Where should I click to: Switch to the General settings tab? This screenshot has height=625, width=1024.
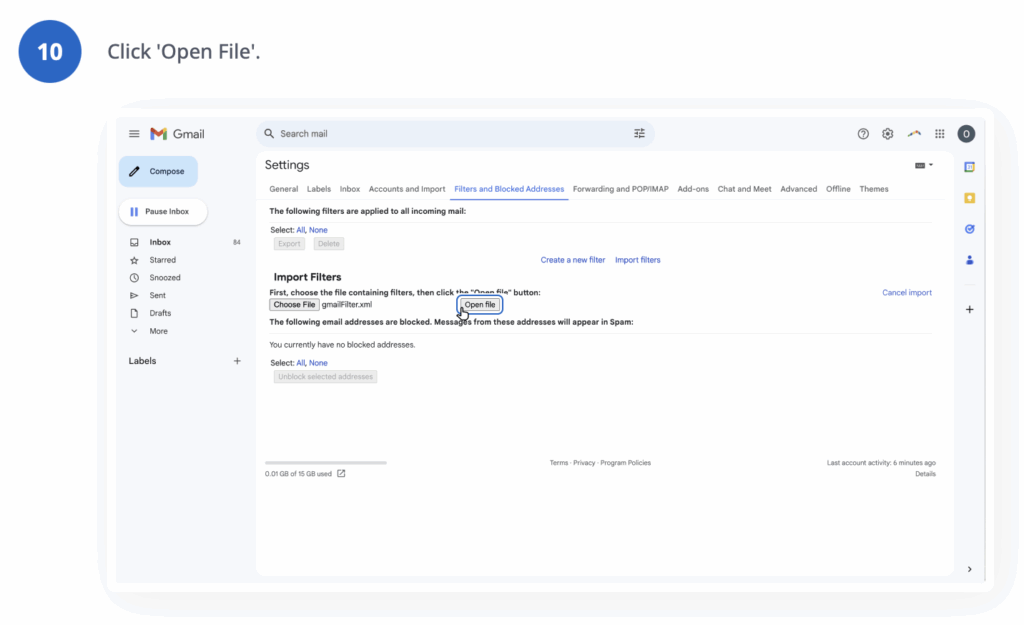tap(283, 188)
